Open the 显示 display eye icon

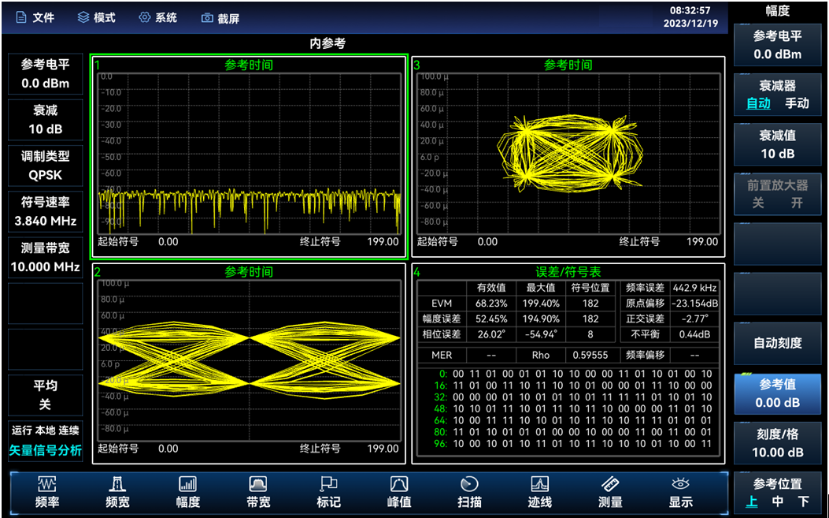tap(681, 492)
